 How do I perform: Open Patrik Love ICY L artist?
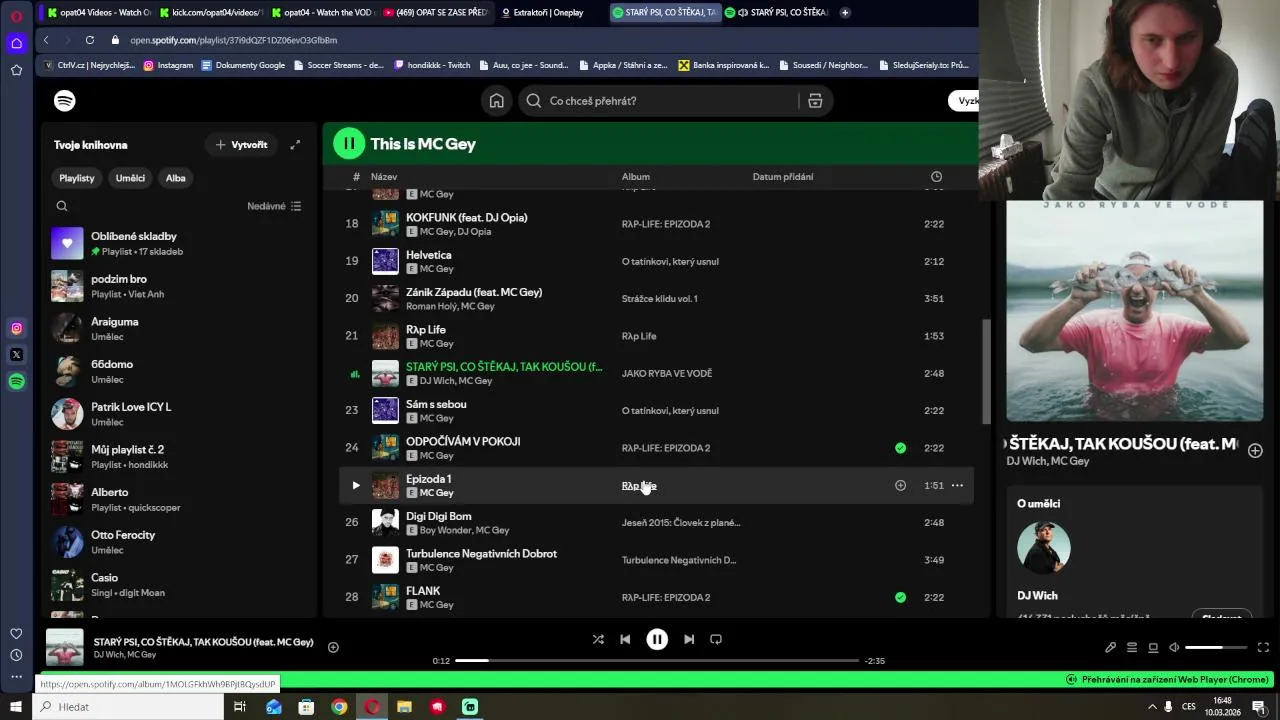click(180, 414)
